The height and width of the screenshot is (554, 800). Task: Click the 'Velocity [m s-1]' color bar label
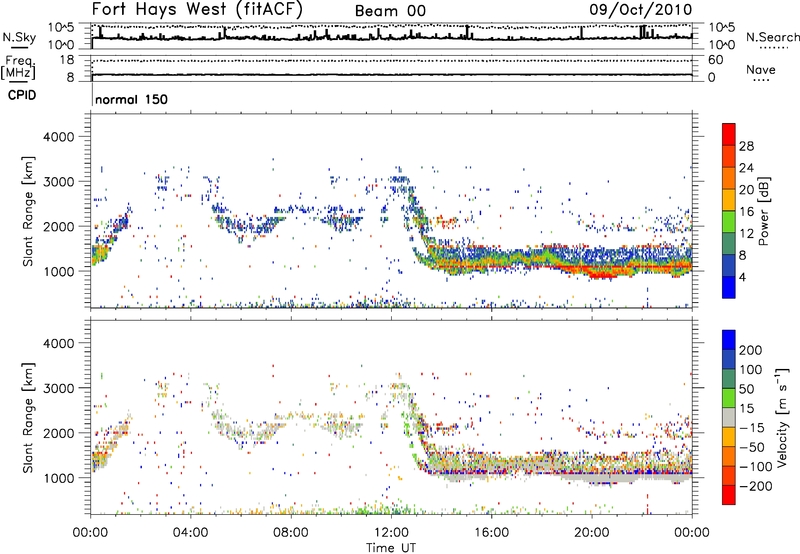(782, 417)
